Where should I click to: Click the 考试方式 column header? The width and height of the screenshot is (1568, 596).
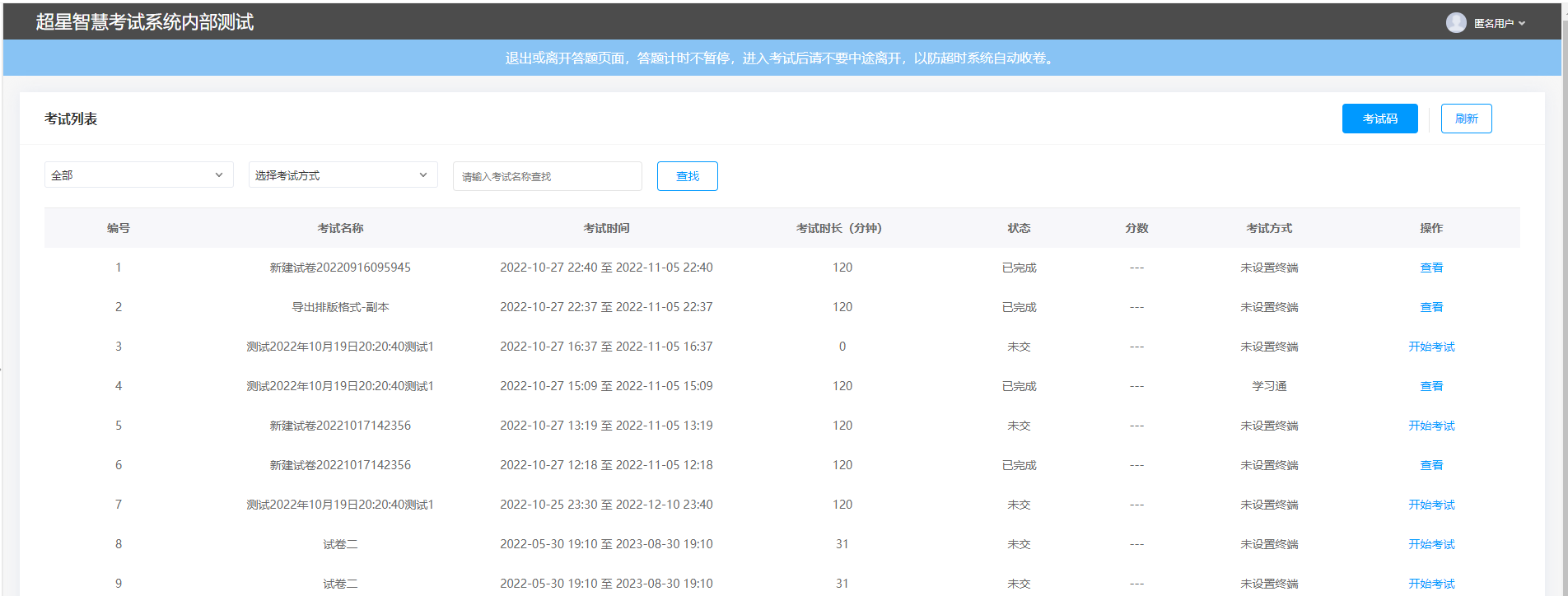pyautogui.click(x=1269, y=228)
